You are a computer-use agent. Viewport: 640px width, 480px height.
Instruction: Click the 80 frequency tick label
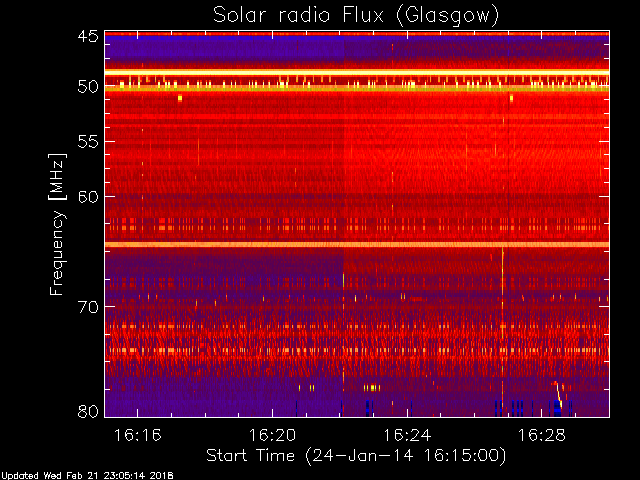tap(88, 411)
